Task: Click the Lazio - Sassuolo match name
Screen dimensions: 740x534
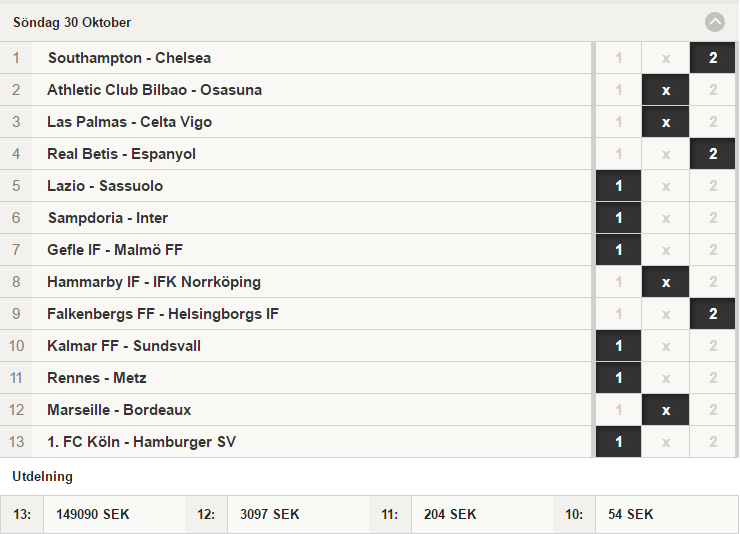Action: (105, 186)
